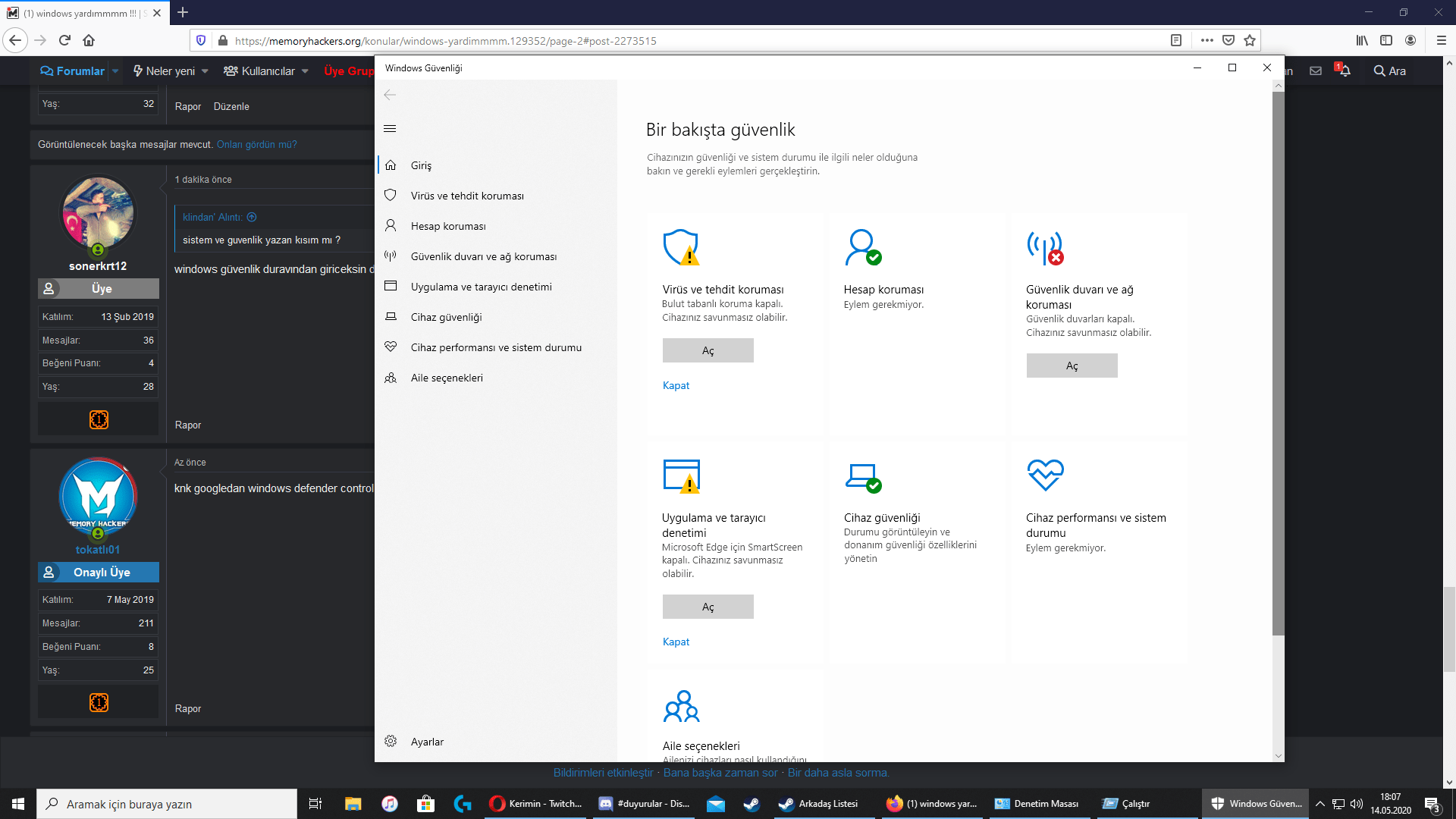The width and height of the screenshot is (1456, 819).
Task: Open forum notification bell alerts
Action: [1344, 71]
